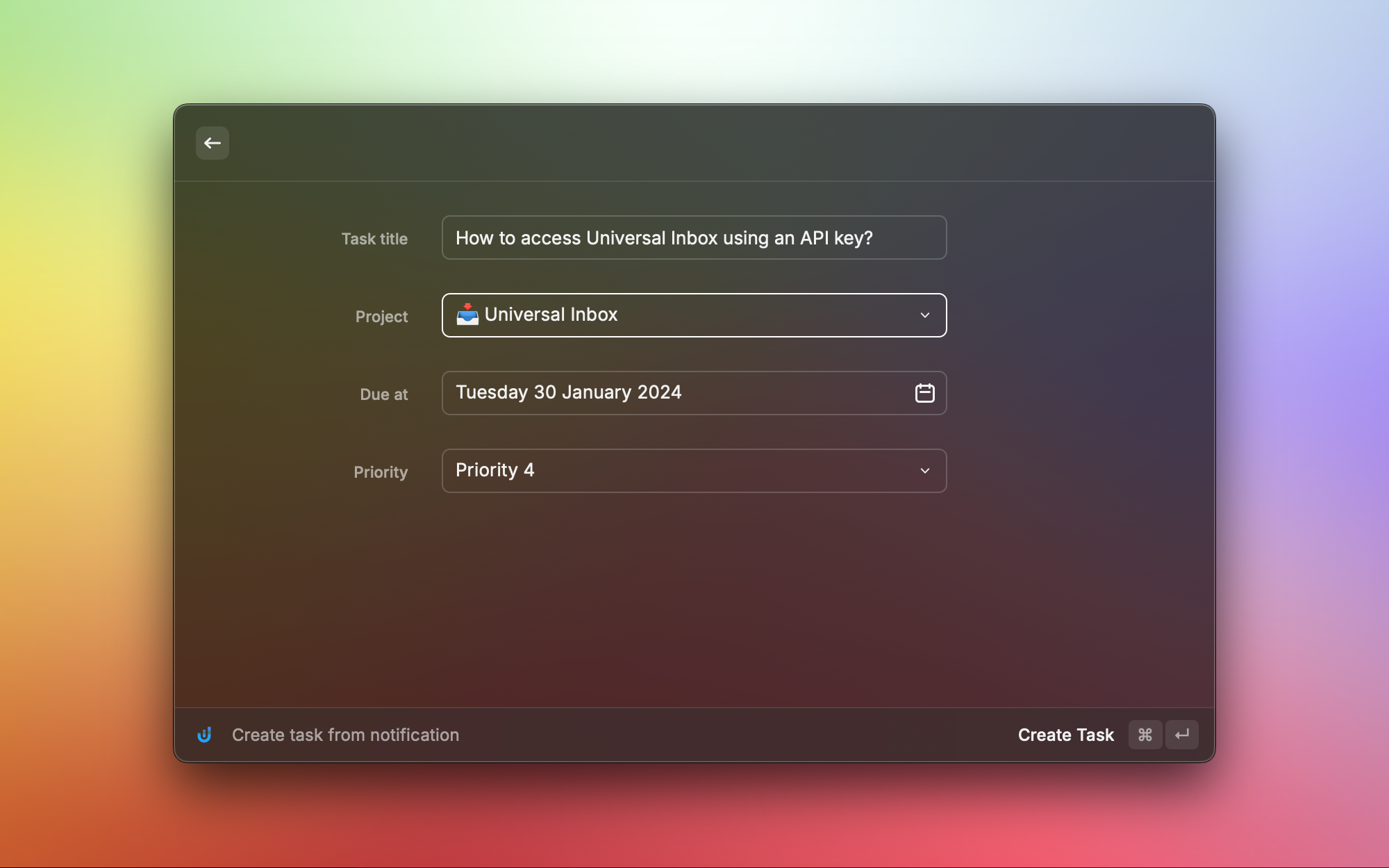This screenshot has height=868, width=1389.
Task: Open the Priority 4 selector
Action: point(693,471)
